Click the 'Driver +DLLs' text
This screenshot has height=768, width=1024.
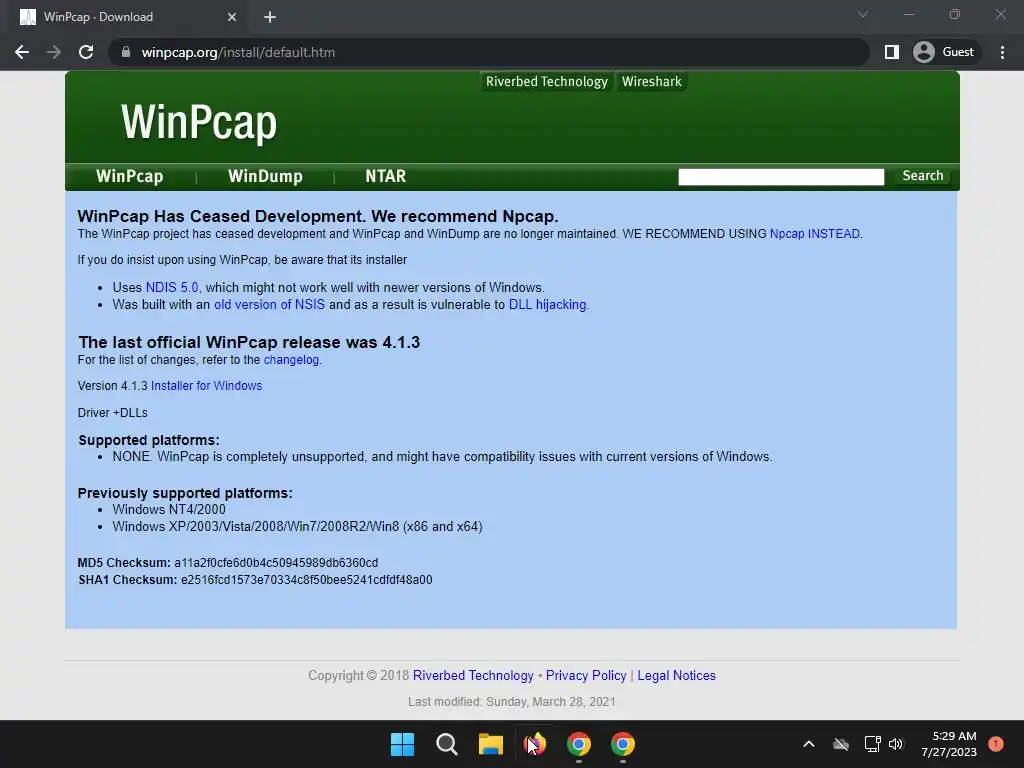[112, 413]
